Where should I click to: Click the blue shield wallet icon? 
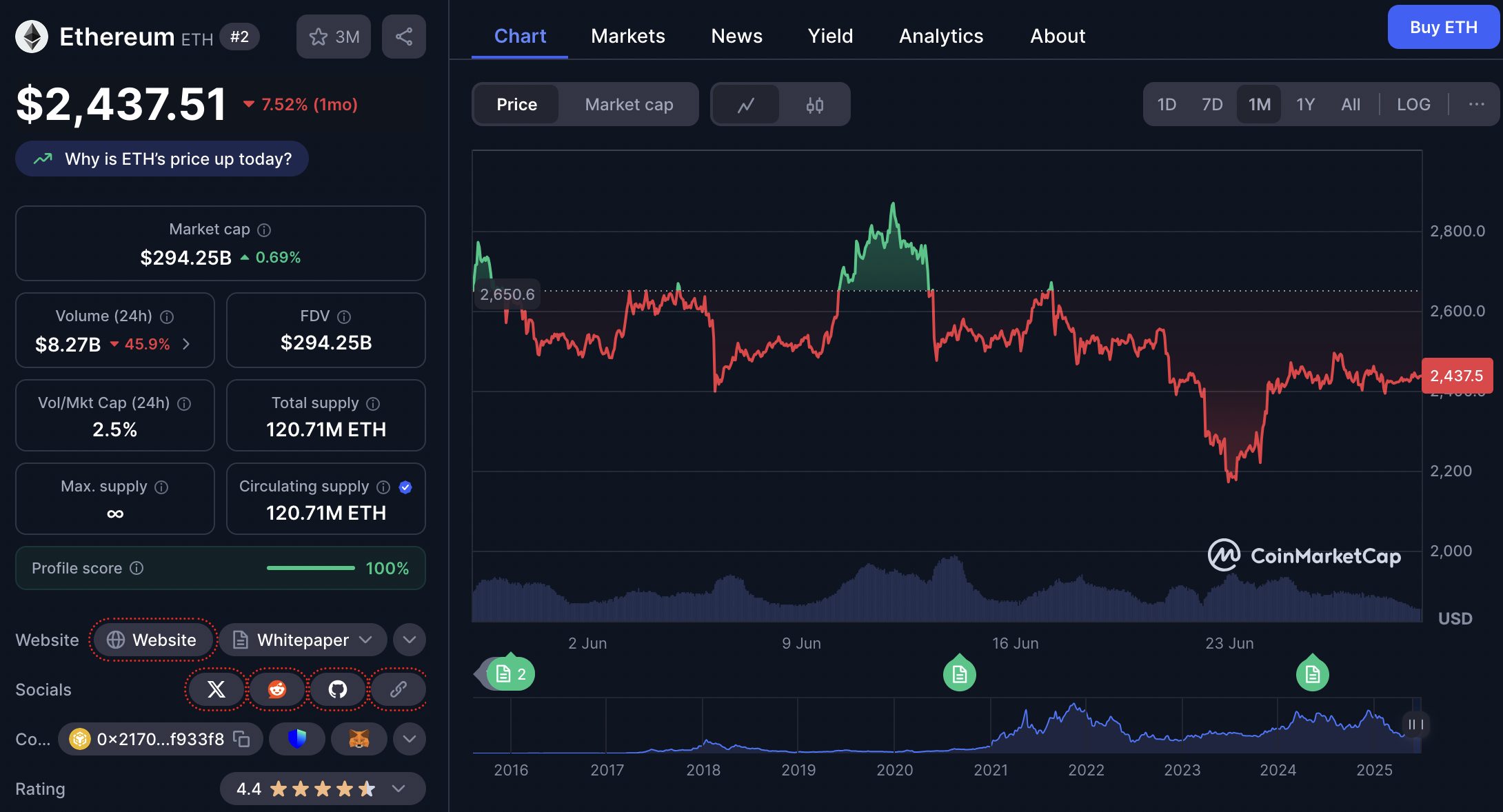pos(297,739)
